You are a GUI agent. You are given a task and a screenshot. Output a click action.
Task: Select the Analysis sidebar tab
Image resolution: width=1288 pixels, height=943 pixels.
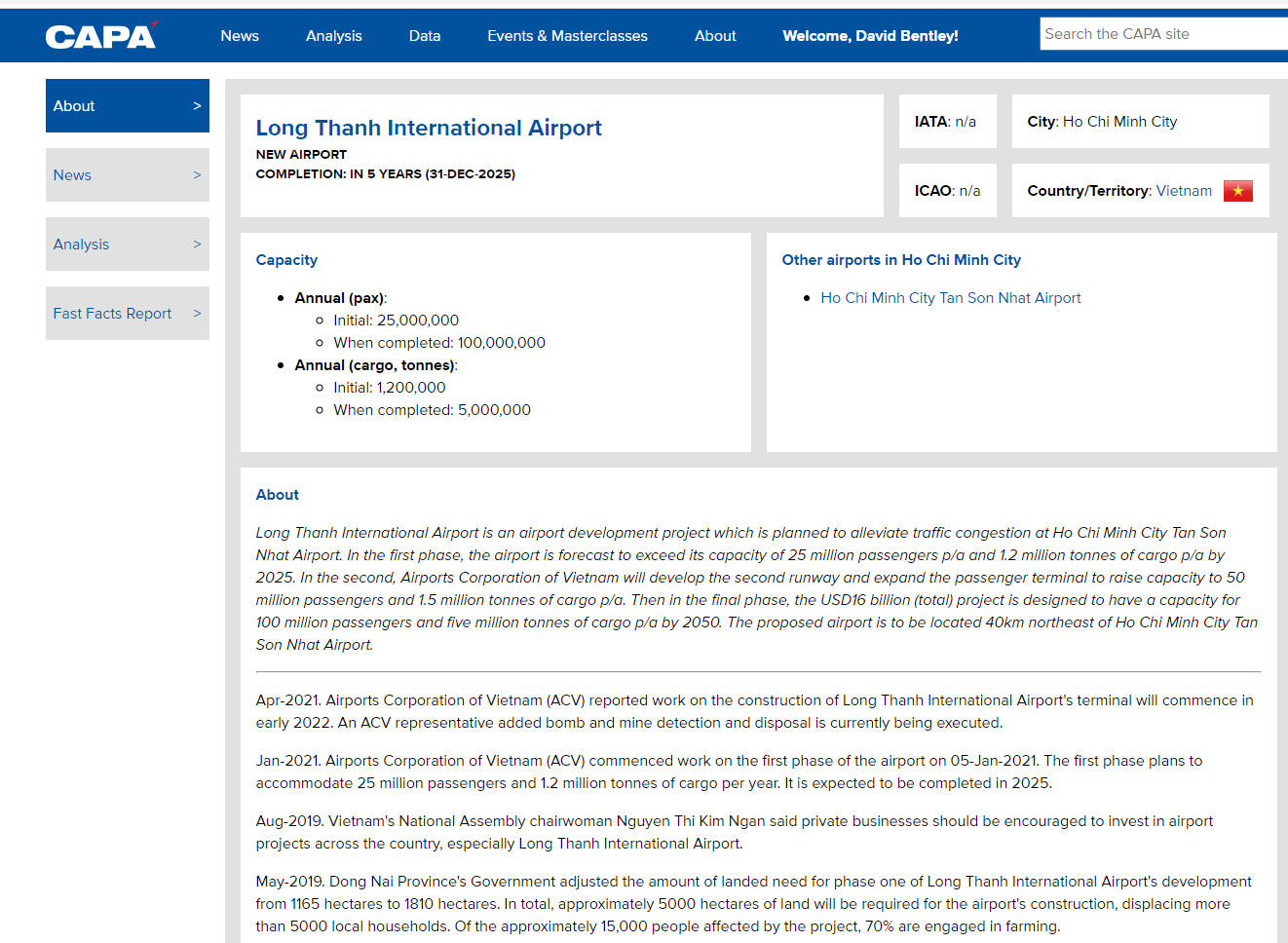(128, 245)
